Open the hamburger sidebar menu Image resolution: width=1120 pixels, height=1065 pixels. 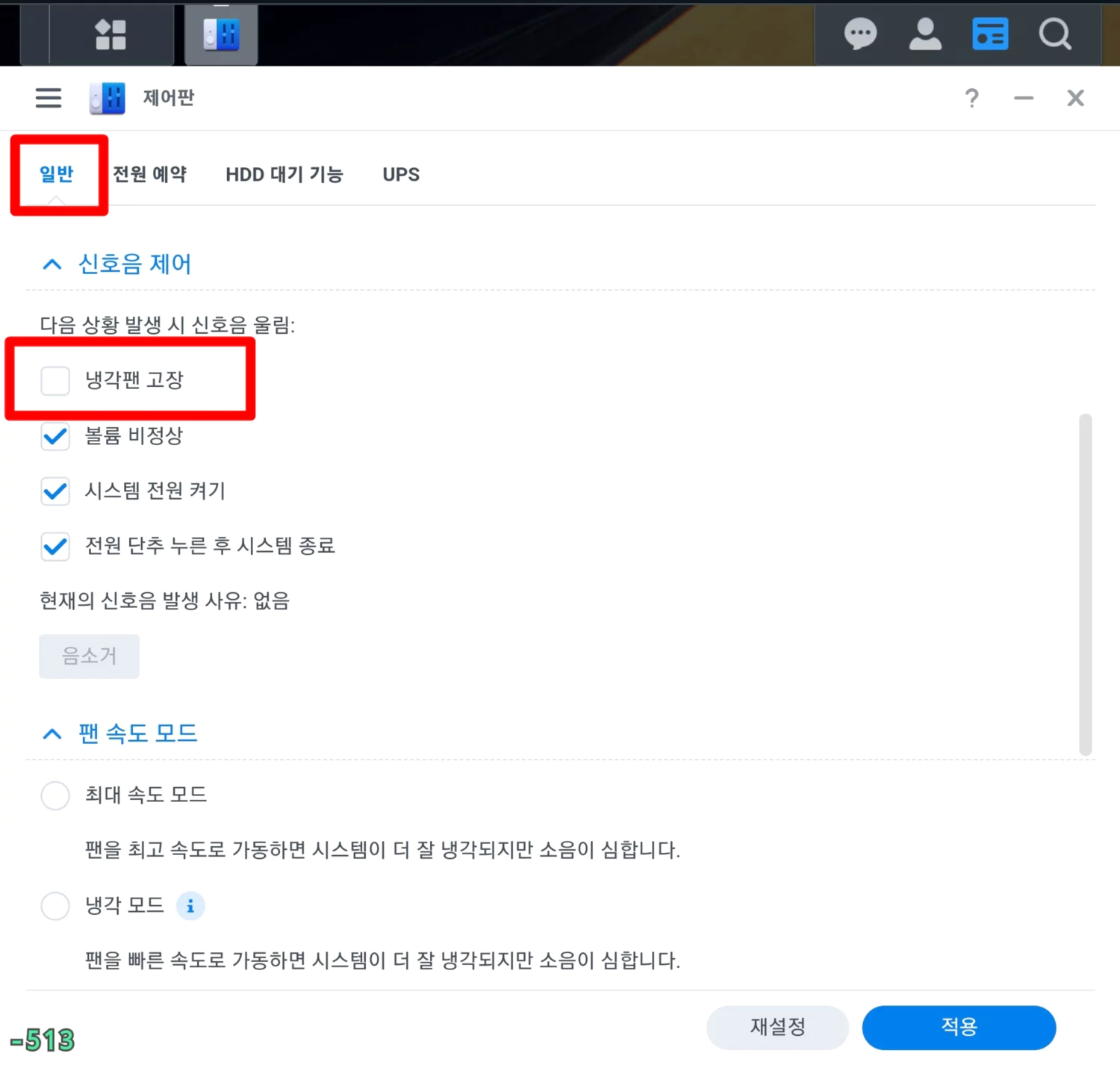[x=49, y=98]
